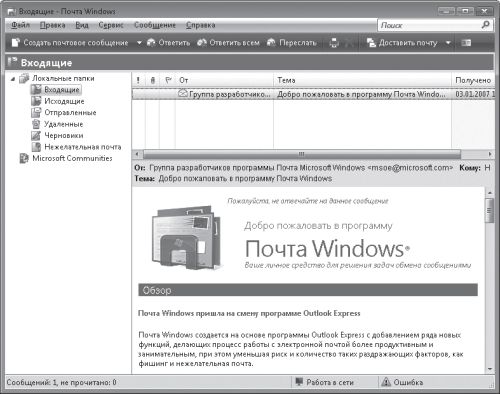
Task: Click the Тема line in the preview header
Action: pyautogui.click(x=233, y=179)
